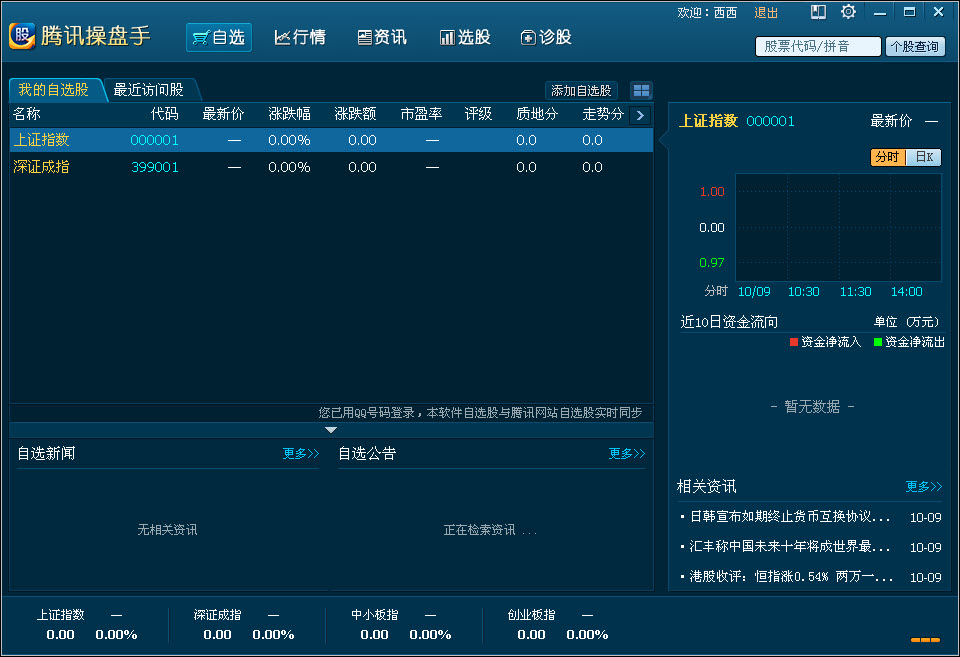This screenshot has height=657, width=960.
Task: Click the 添加自选股 button
Action: (x=581, y=91)
